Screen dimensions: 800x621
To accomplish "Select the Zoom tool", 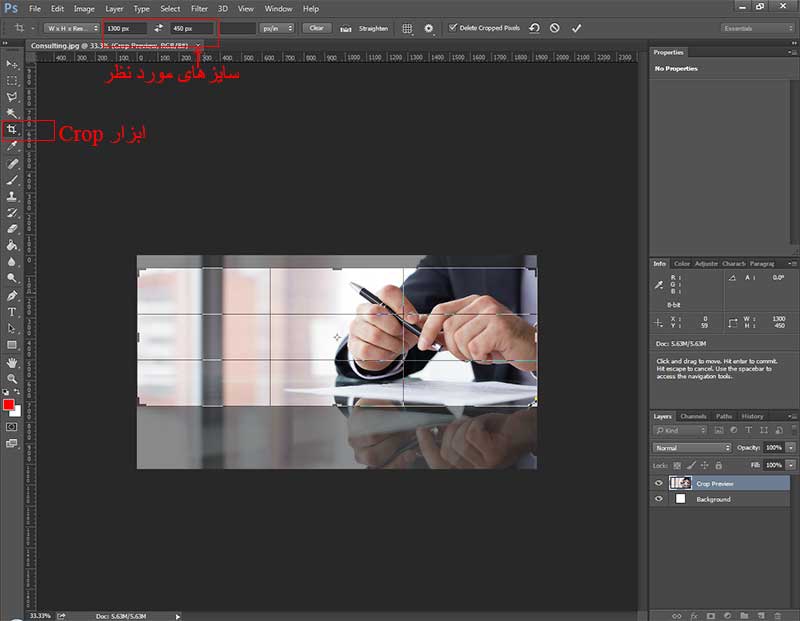I will coord(12,379).
